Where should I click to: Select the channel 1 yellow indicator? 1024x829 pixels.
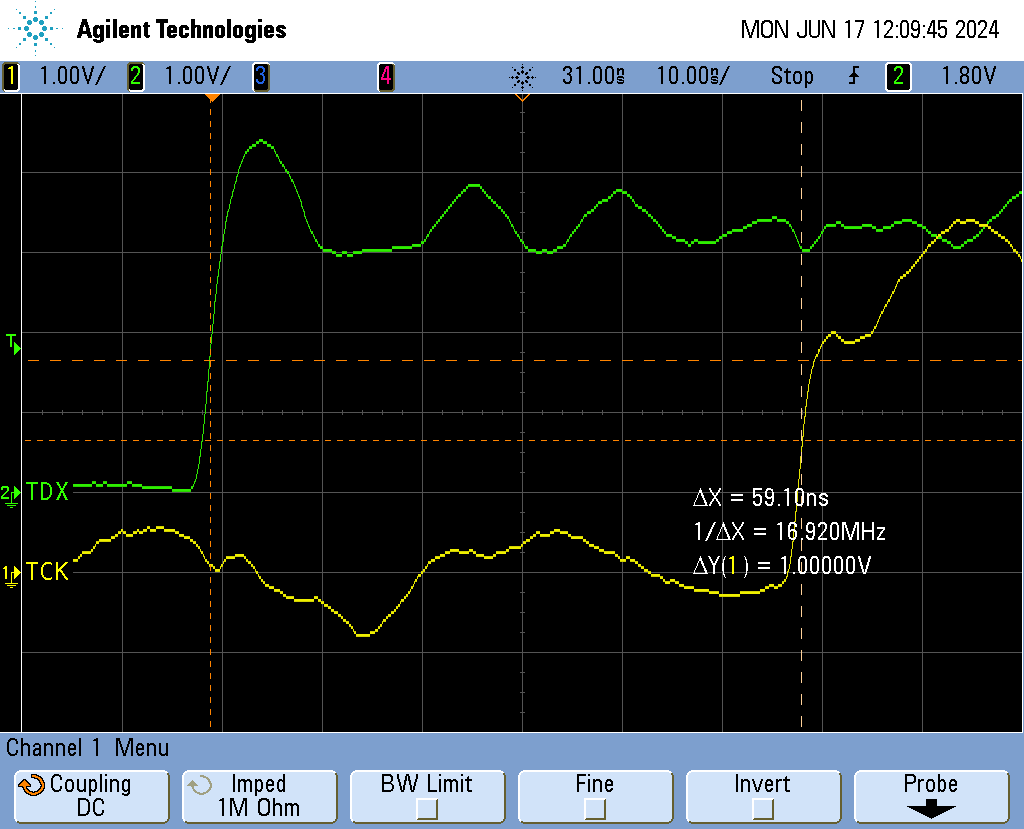click(11, 76)
